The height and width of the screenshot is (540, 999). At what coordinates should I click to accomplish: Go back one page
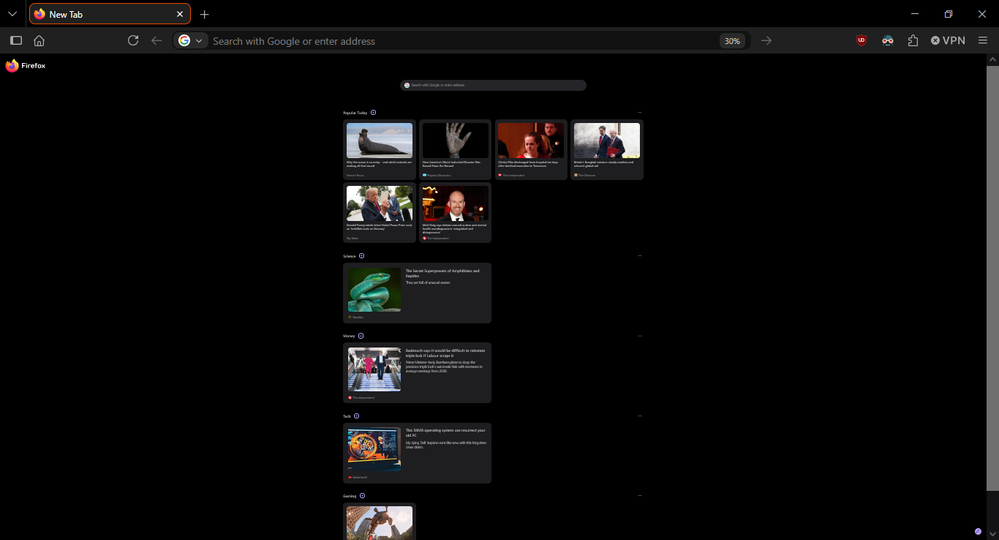(157, 40)
